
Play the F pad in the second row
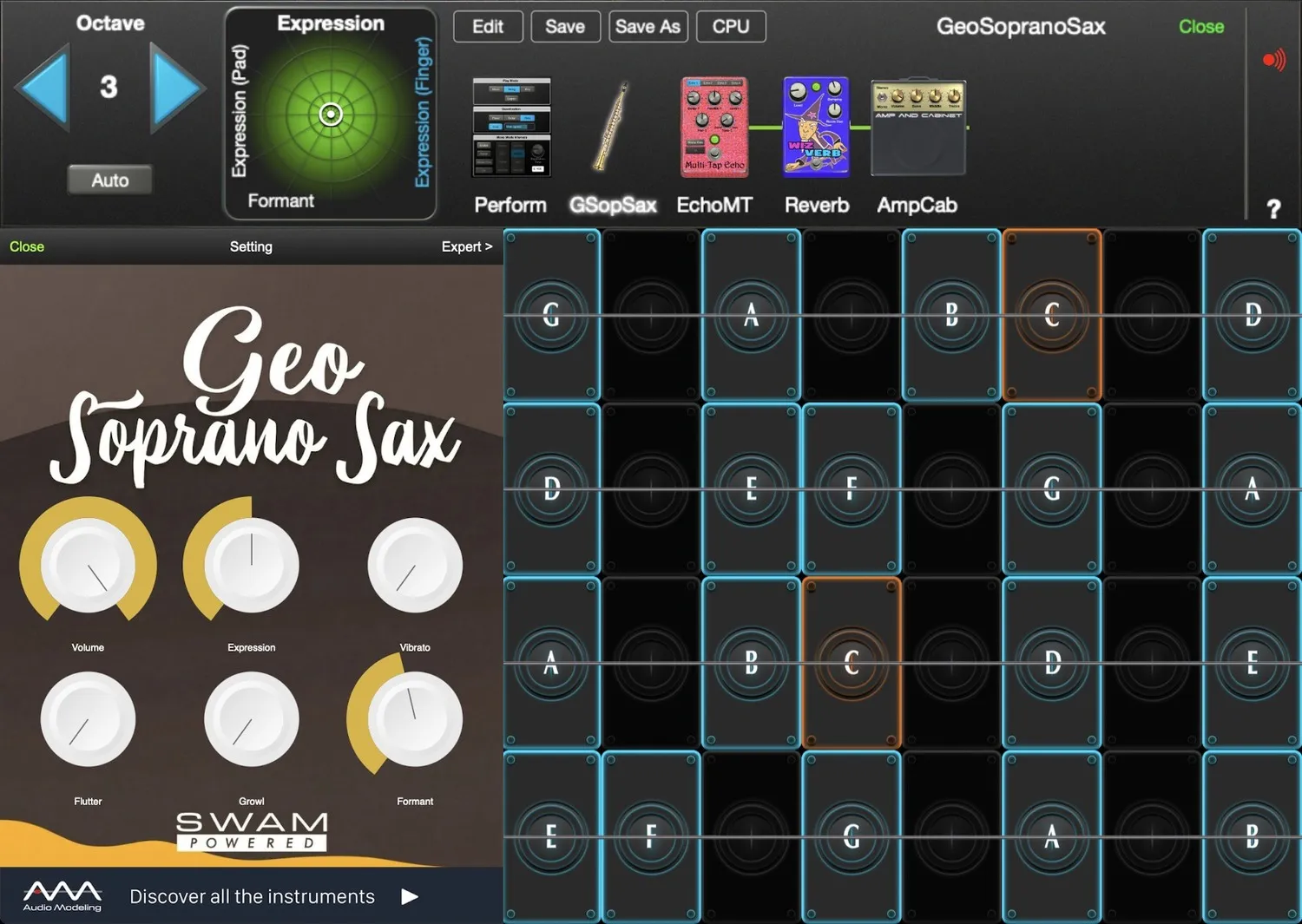(x=852, y=489)
